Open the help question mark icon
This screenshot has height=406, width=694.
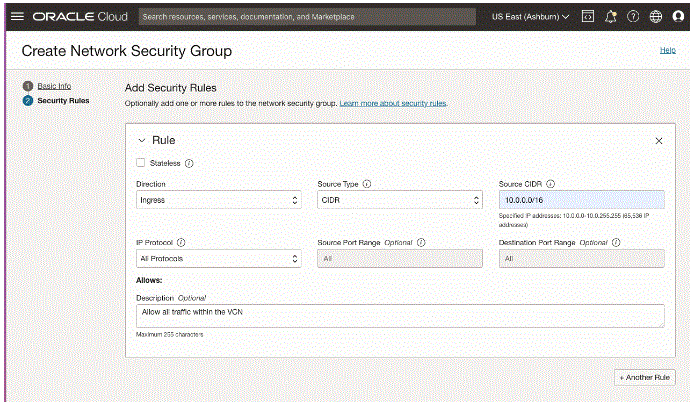633,17
